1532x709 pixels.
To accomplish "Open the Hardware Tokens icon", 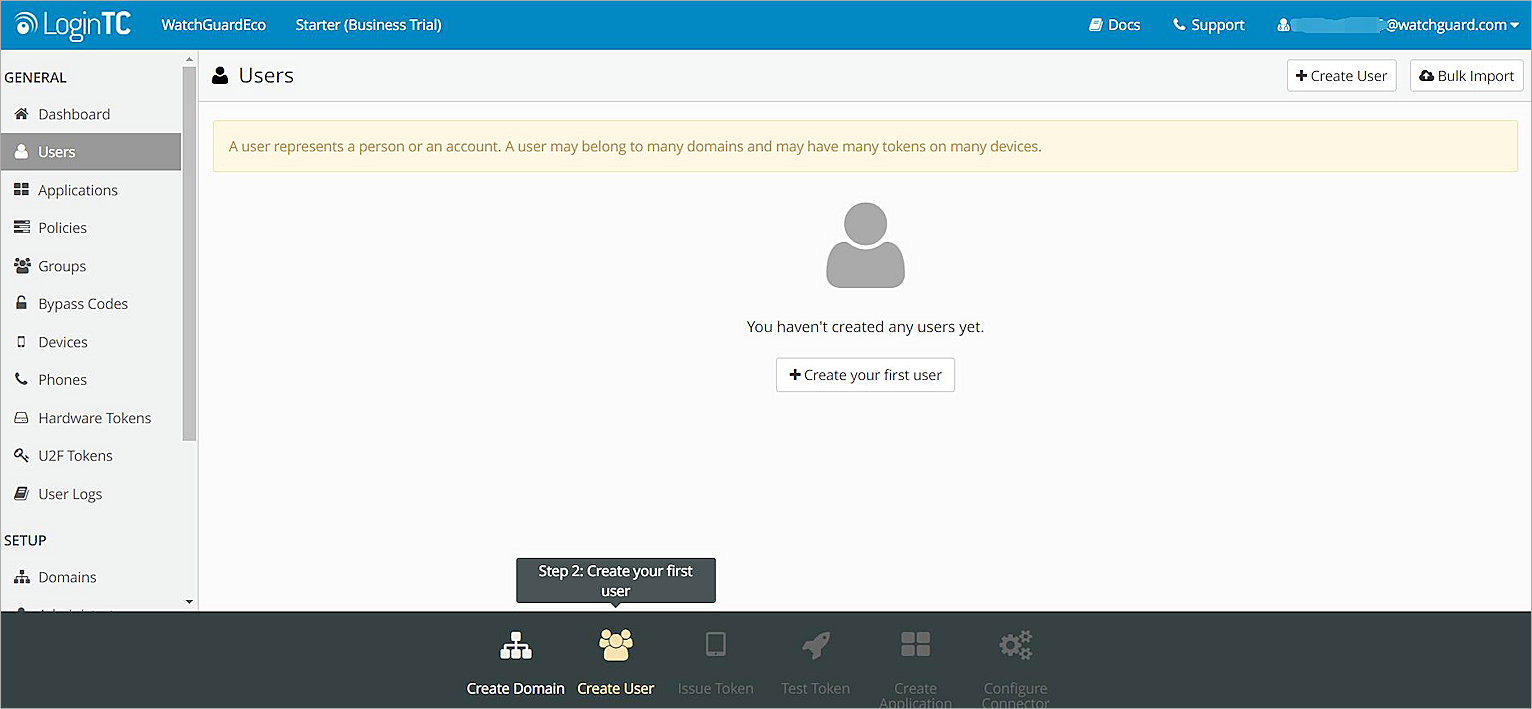I will coord(22,417).
